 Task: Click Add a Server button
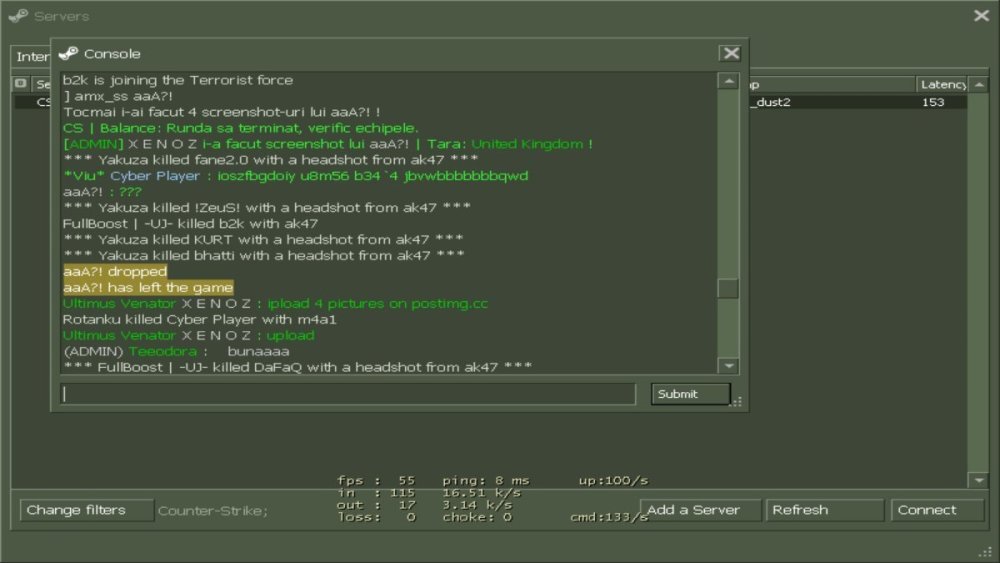[x=700, y=510]
